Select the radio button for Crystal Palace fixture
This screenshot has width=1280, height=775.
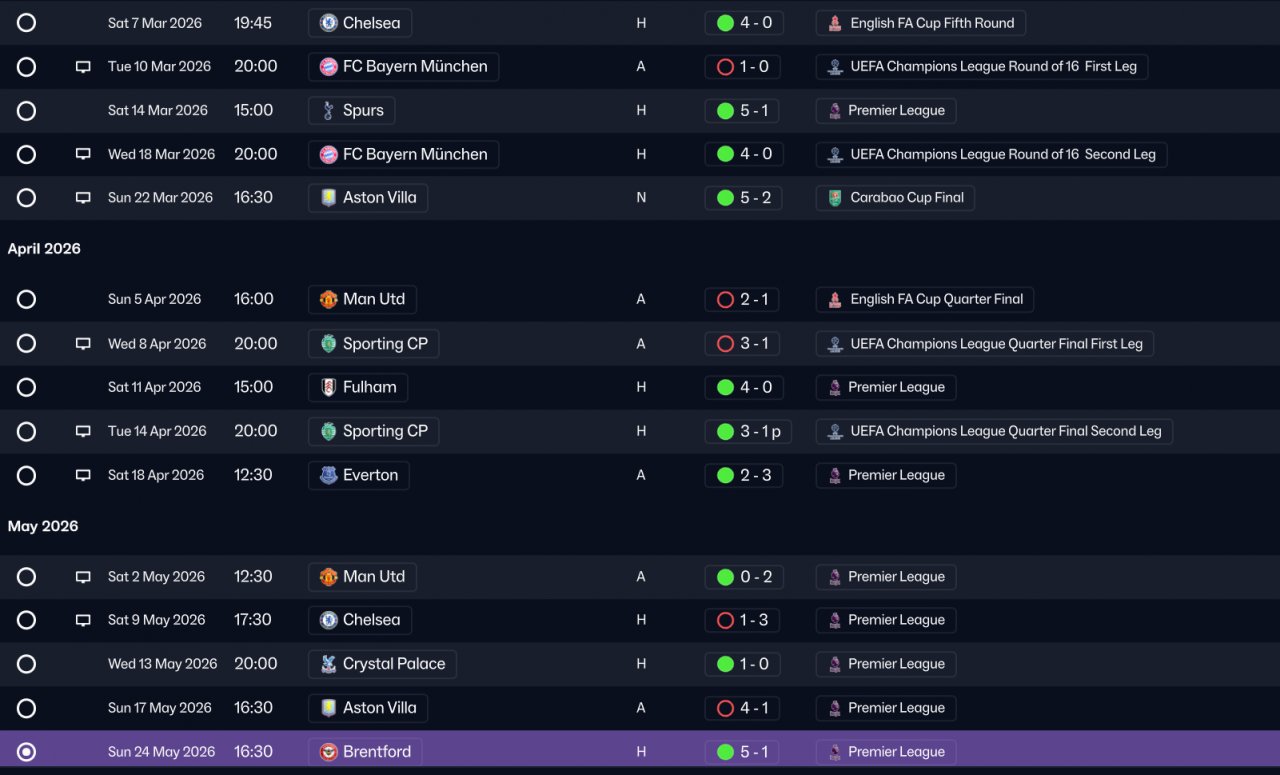26,664
